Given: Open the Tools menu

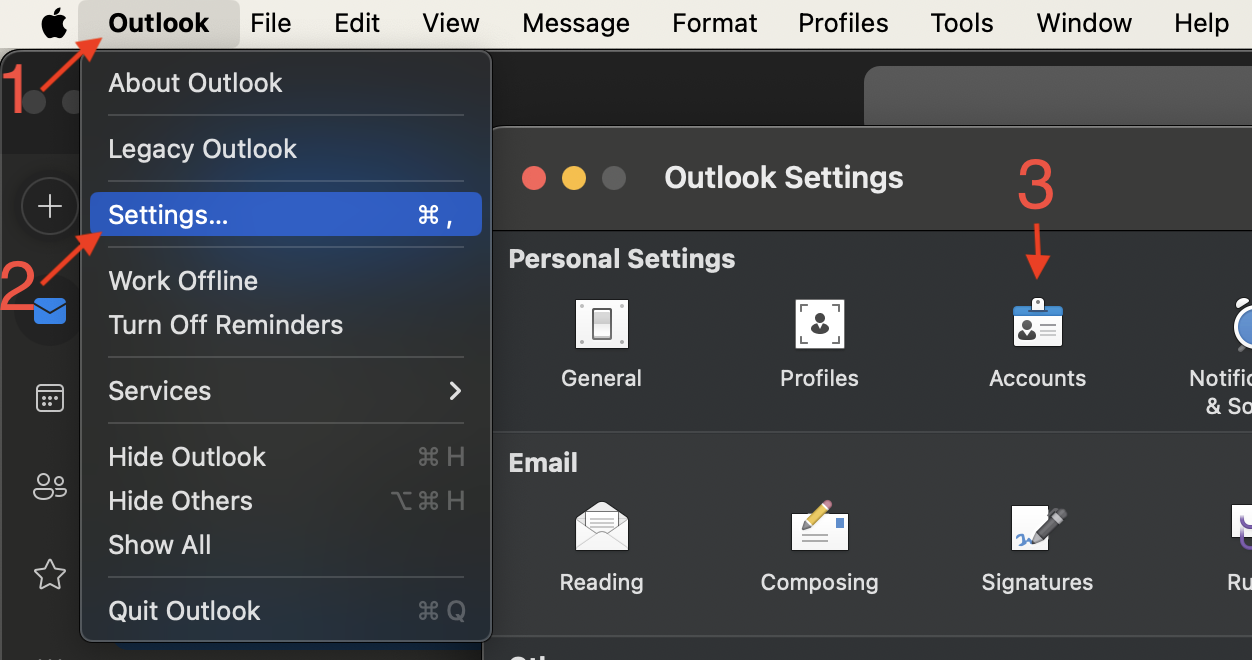Looking at the screenshot, I should (960, 22).
